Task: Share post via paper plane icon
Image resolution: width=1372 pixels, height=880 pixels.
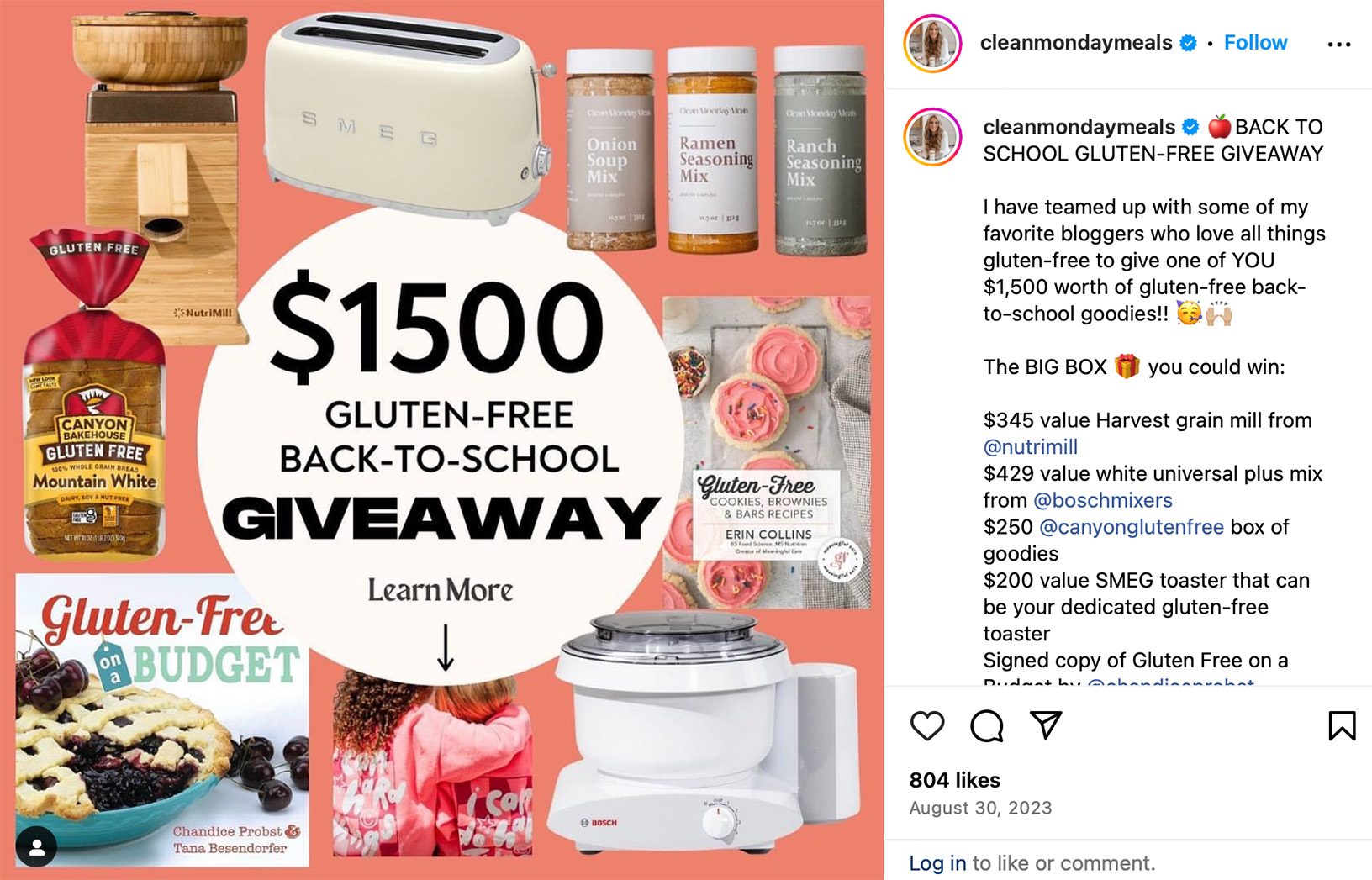Action: click(1046, 725)
